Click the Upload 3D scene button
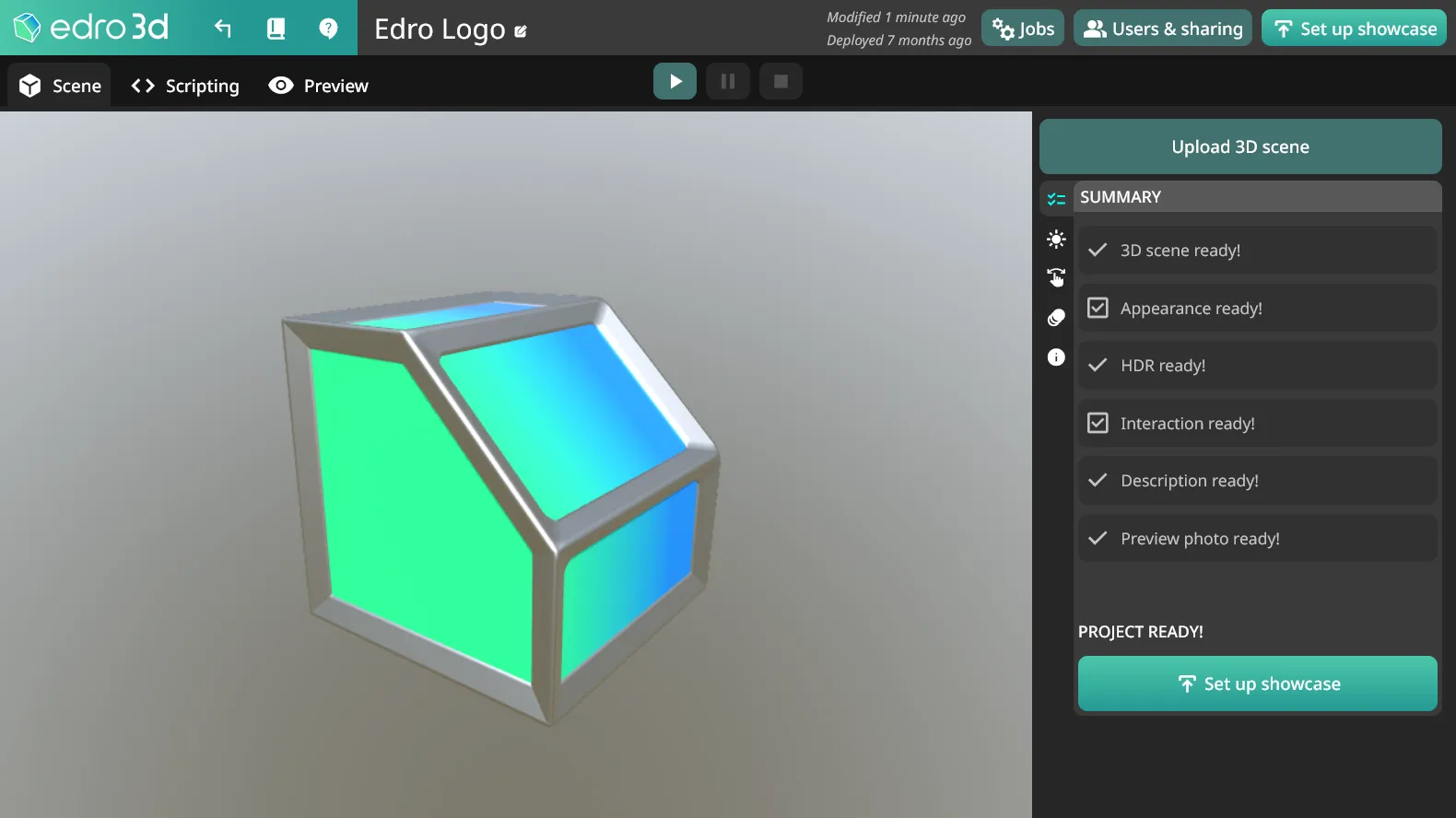 (1240, 146)
